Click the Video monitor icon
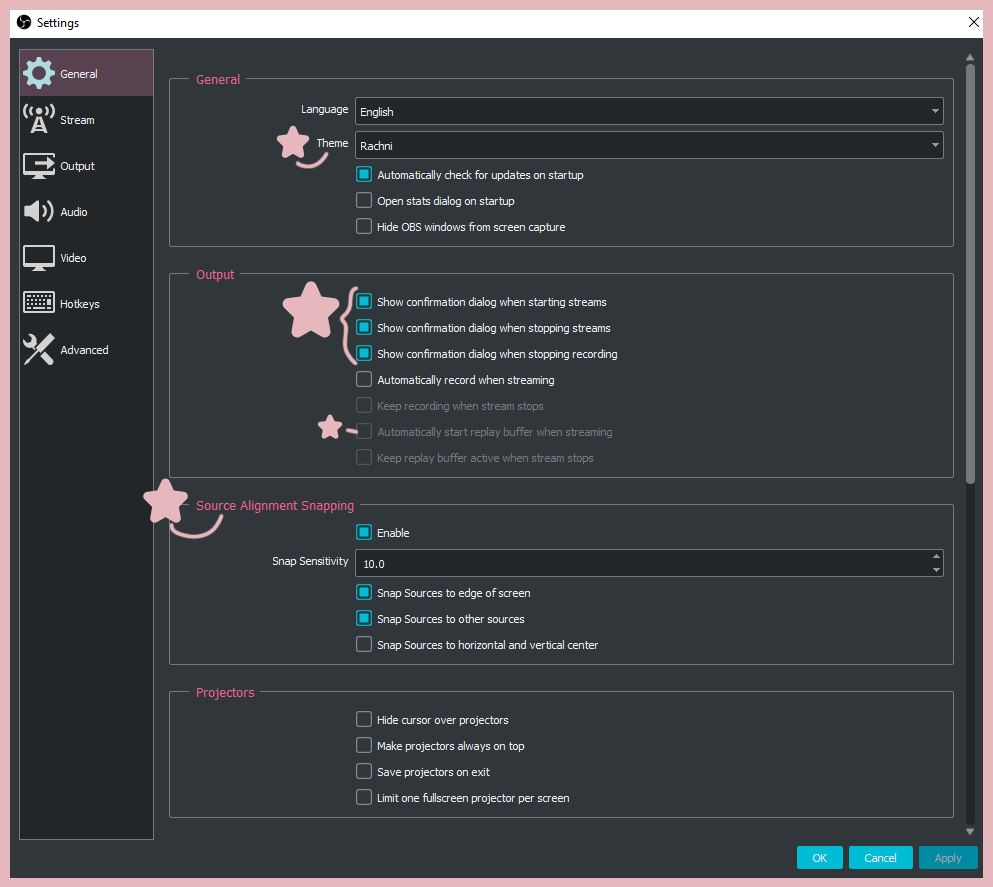Image resolution: width=993 pixels, height=887 pixels. coord(39,258)
